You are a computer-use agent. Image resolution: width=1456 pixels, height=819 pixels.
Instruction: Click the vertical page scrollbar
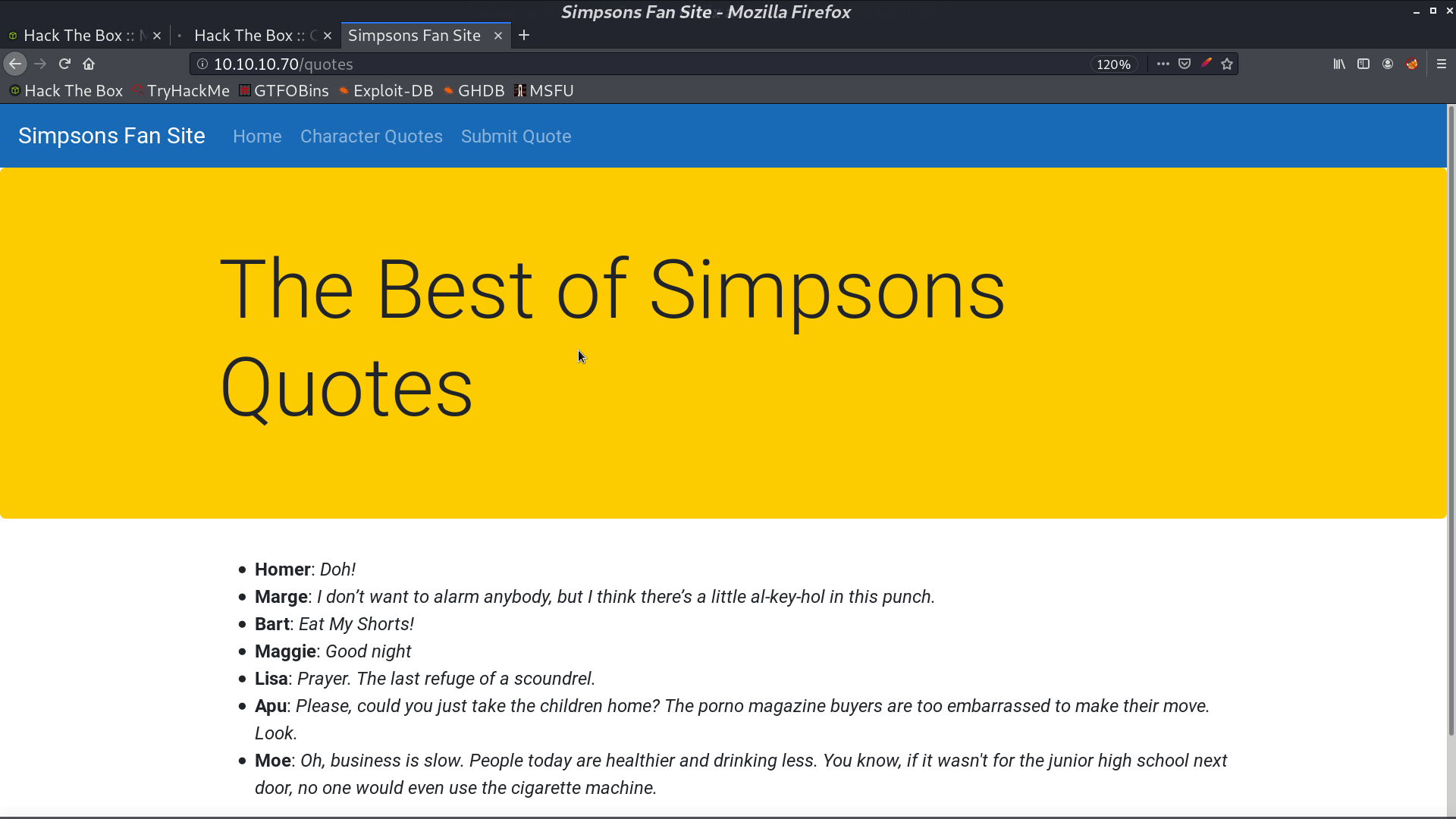pos(1451,421)
